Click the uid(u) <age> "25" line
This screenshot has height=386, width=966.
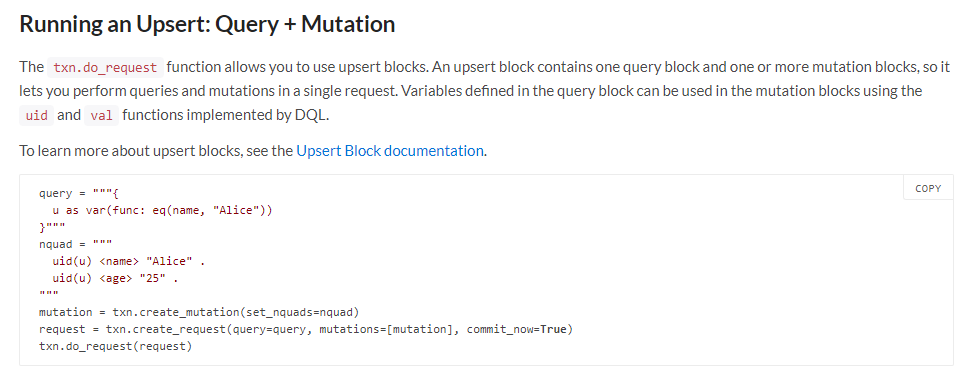(x=115, y=279)
